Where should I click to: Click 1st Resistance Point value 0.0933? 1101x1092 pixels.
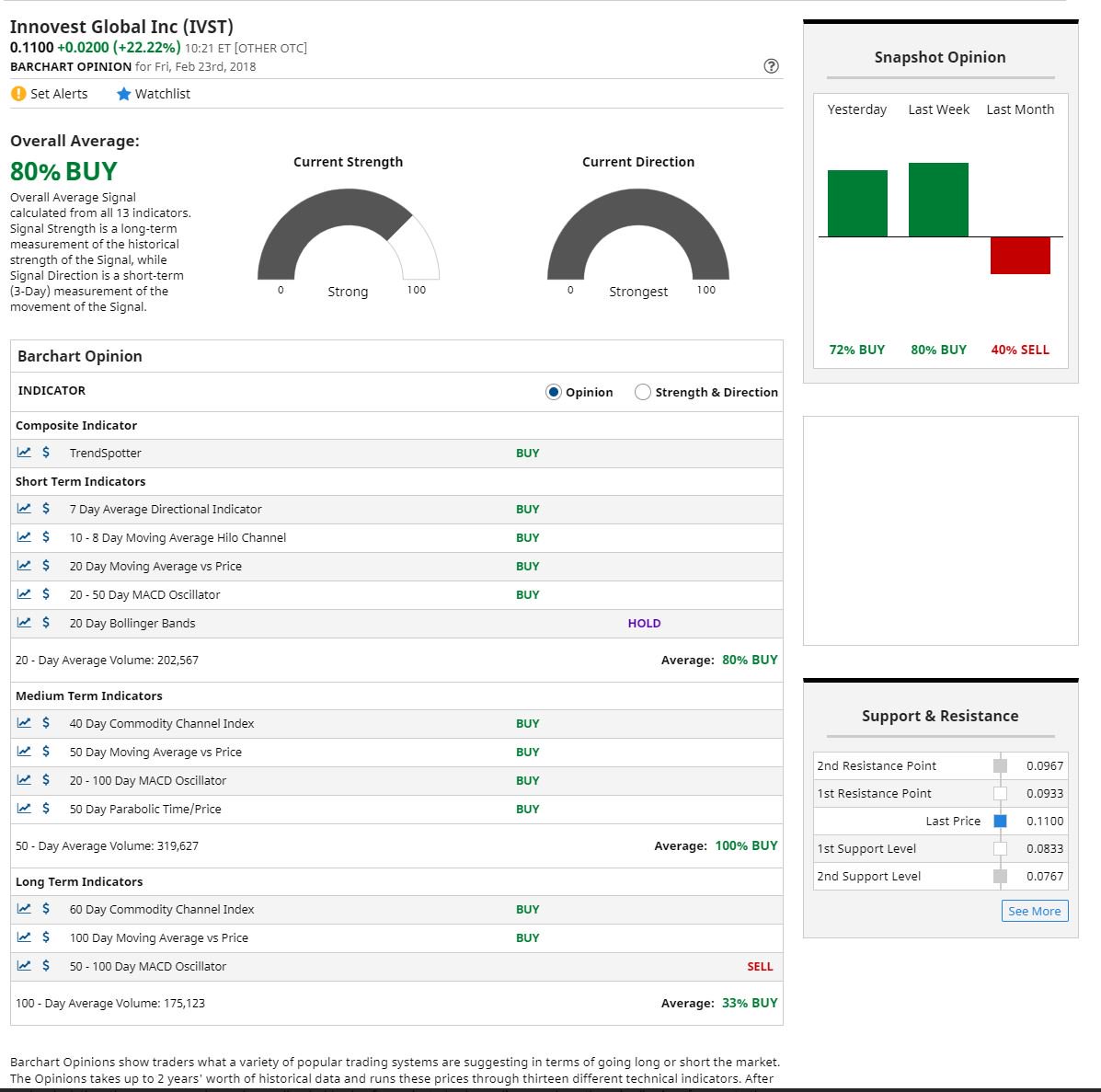(x=1045, y=794)
